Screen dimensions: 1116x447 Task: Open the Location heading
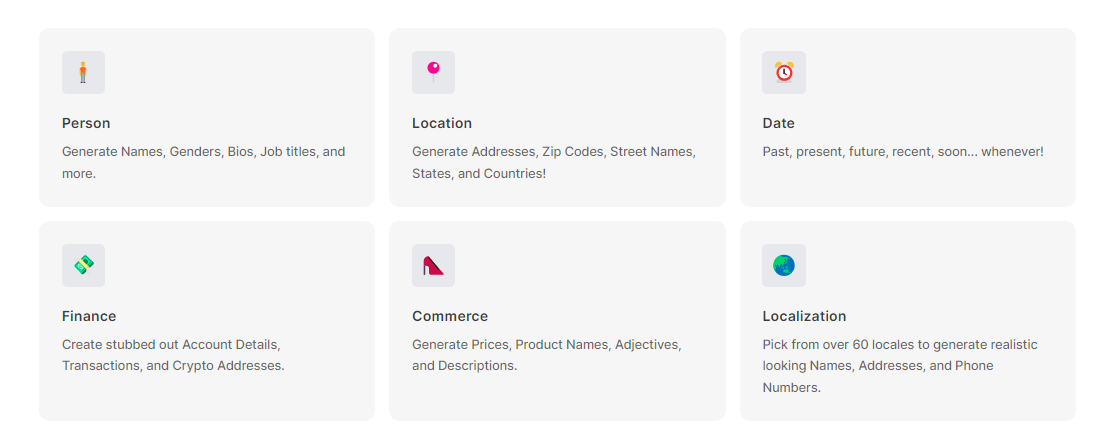[x=442, y=123]
